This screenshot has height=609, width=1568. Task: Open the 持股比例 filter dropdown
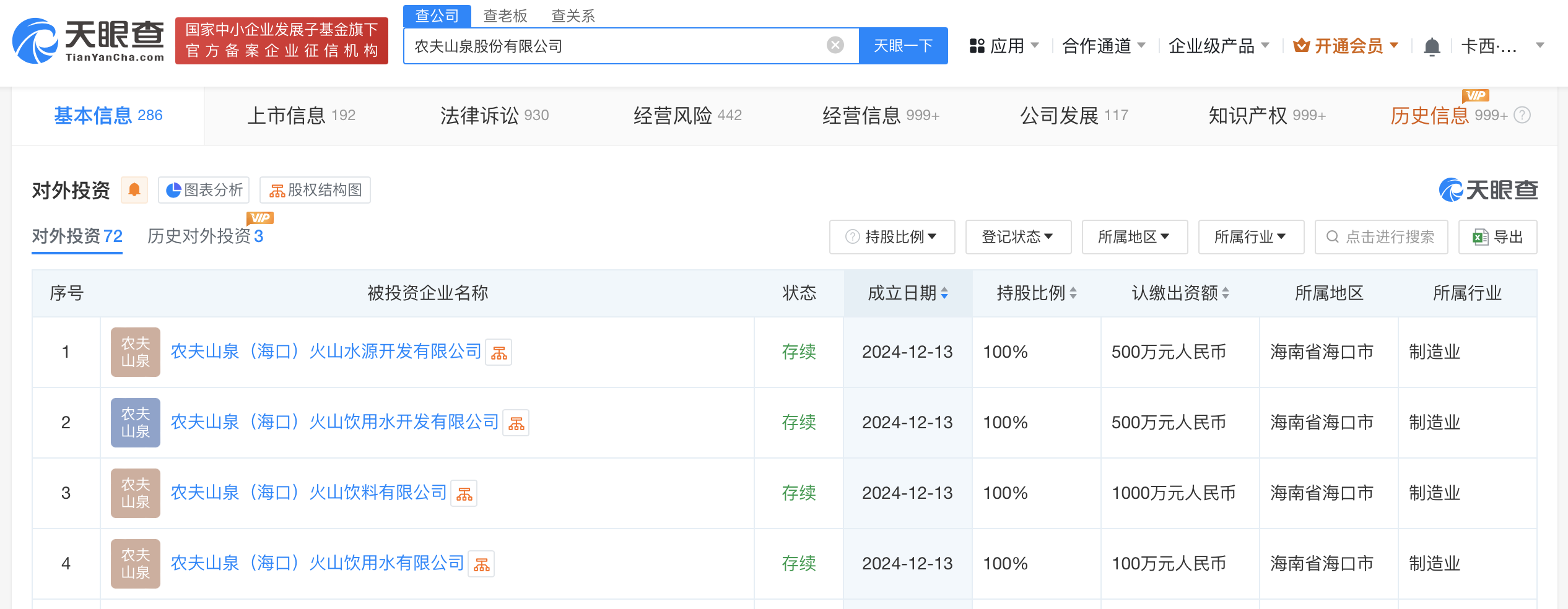(x=892, y=237)
